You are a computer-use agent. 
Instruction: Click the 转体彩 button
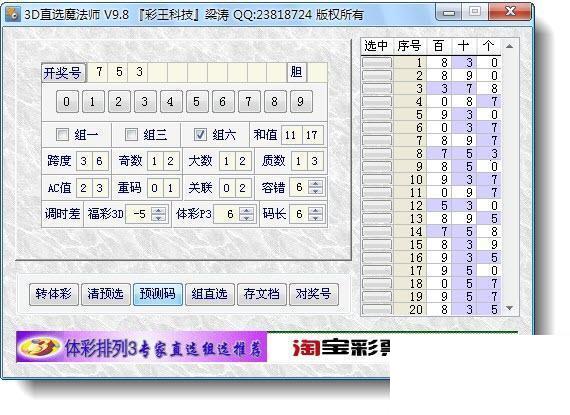pos(54,294)
